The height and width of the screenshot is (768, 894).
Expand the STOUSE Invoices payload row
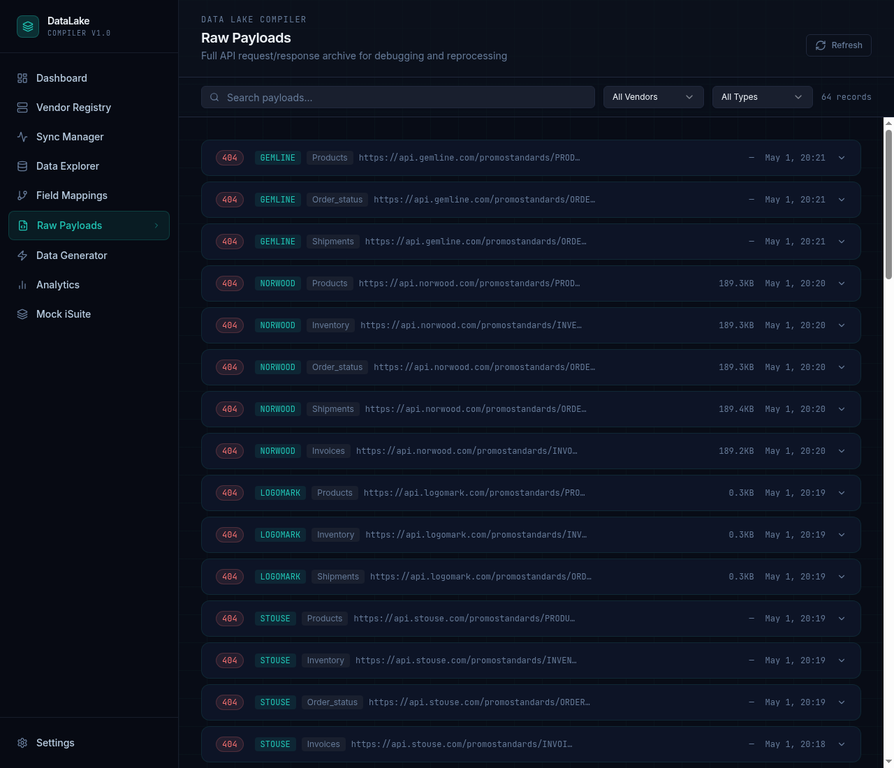531,745
